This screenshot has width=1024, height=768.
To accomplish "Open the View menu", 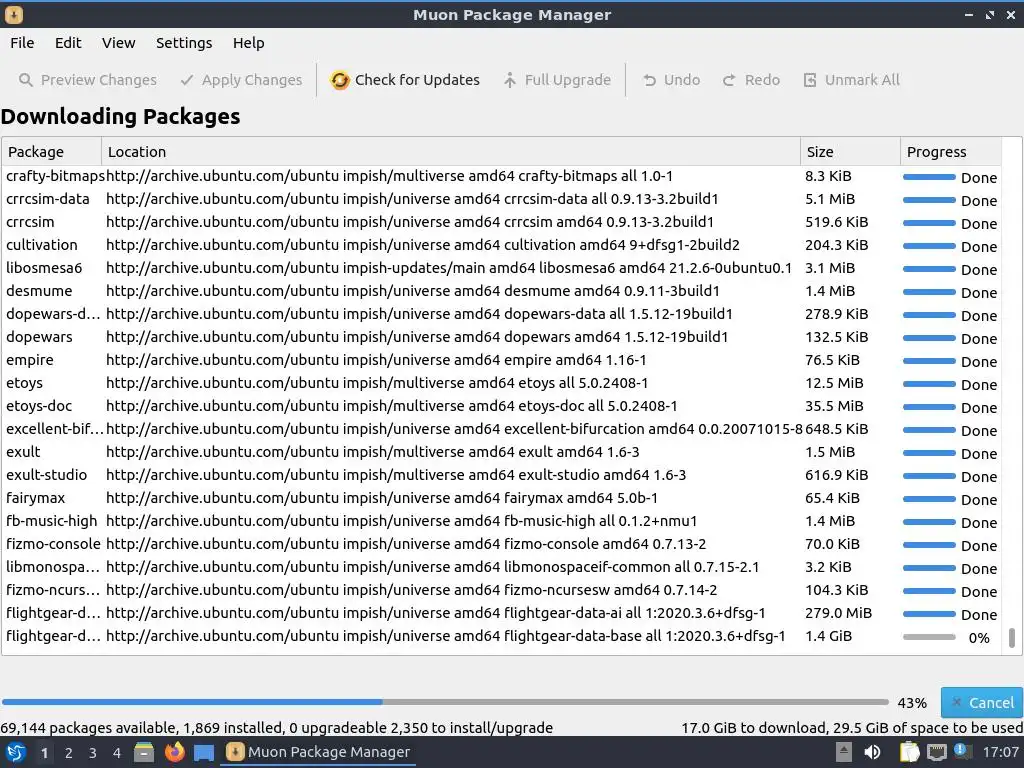I will [x=118, y=43].
